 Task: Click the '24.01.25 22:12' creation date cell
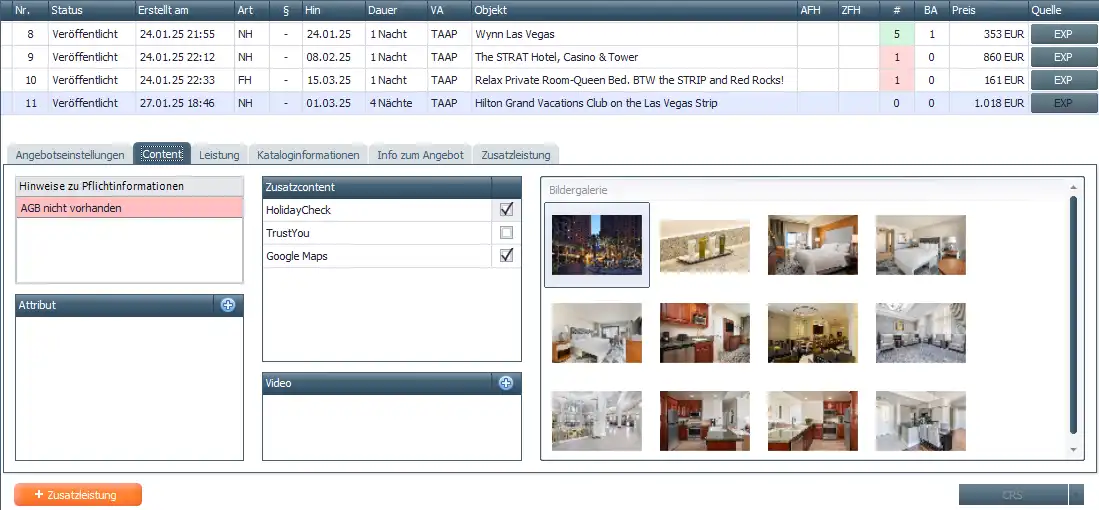click(x=185, y=57)
